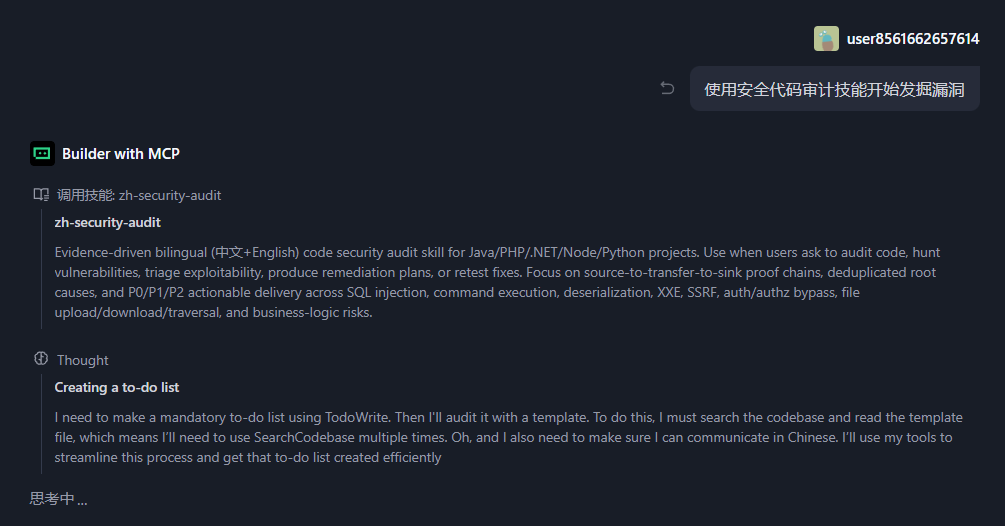1005x526 pixels.
Task: Click the user message bubble about 安全代码审计
Action: click(x=834, y=89)
